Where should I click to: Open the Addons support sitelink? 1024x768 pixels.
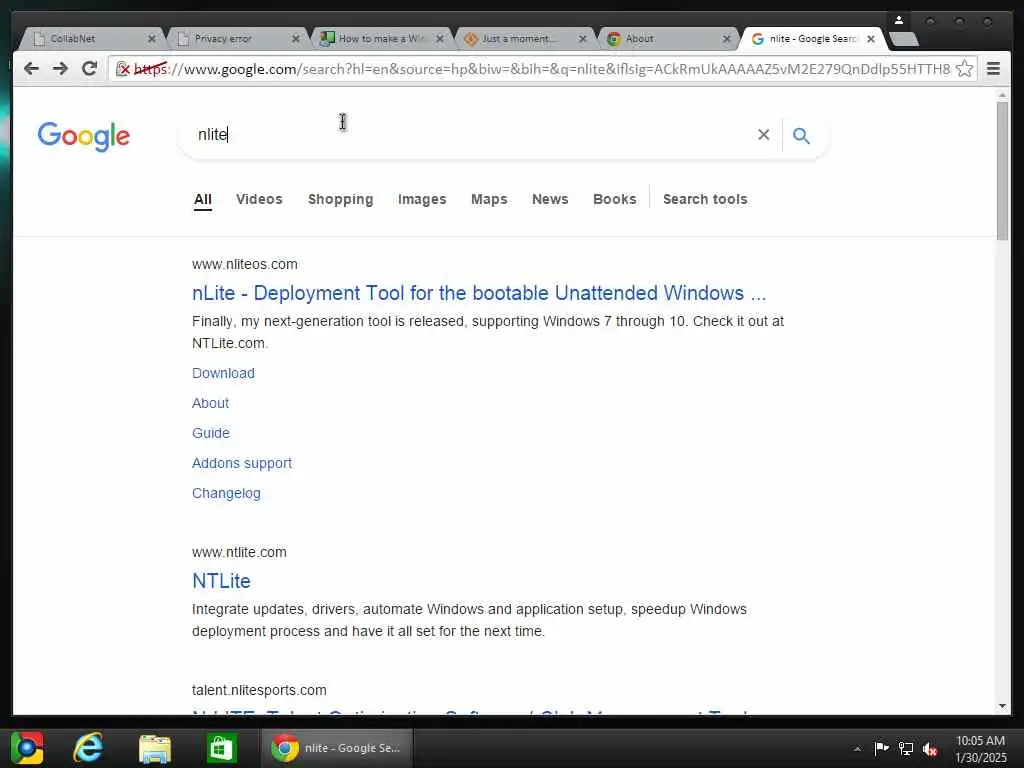(x=242, y=463)
